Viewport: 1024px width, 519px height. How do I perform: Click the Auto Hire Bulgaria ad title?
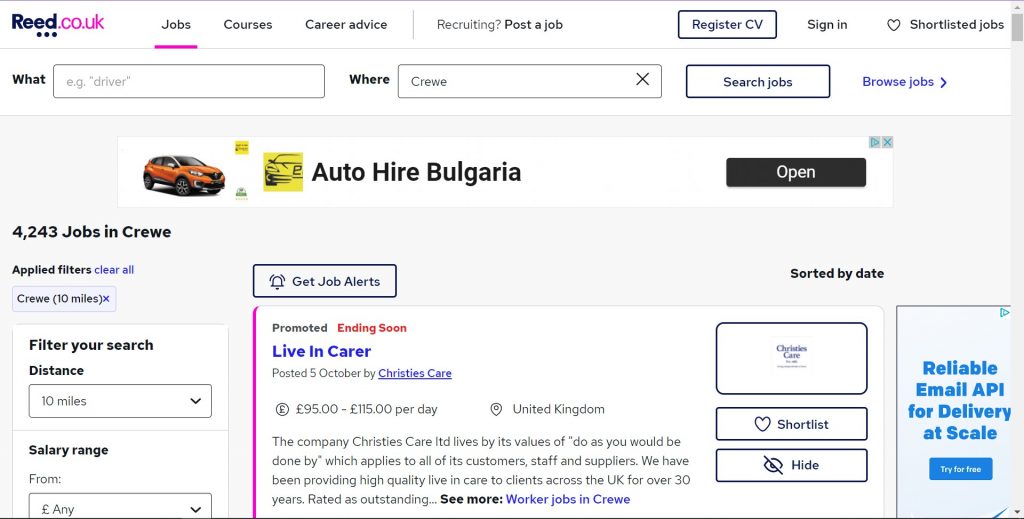(x=416, y=172)
